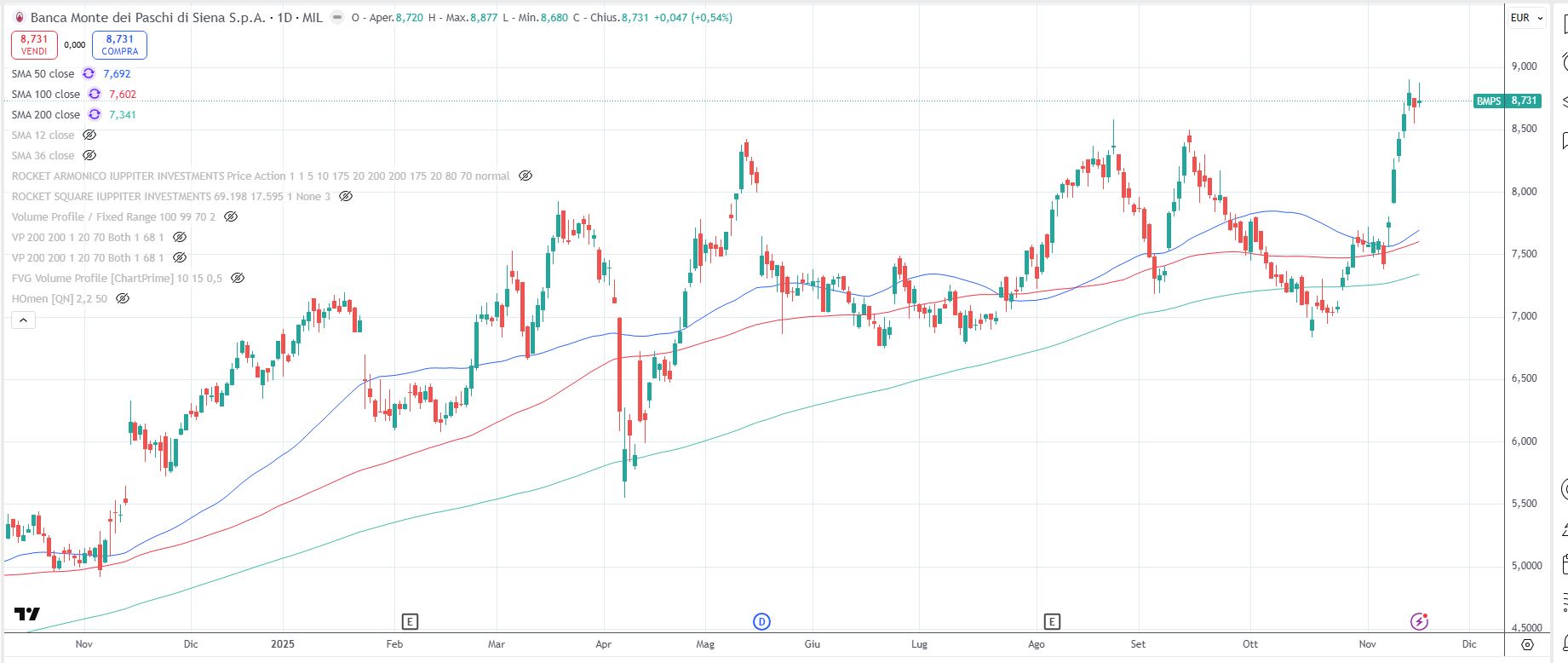Click the TradingView logo on chart
1568x663 pixels.
click(x=27, y=614)
